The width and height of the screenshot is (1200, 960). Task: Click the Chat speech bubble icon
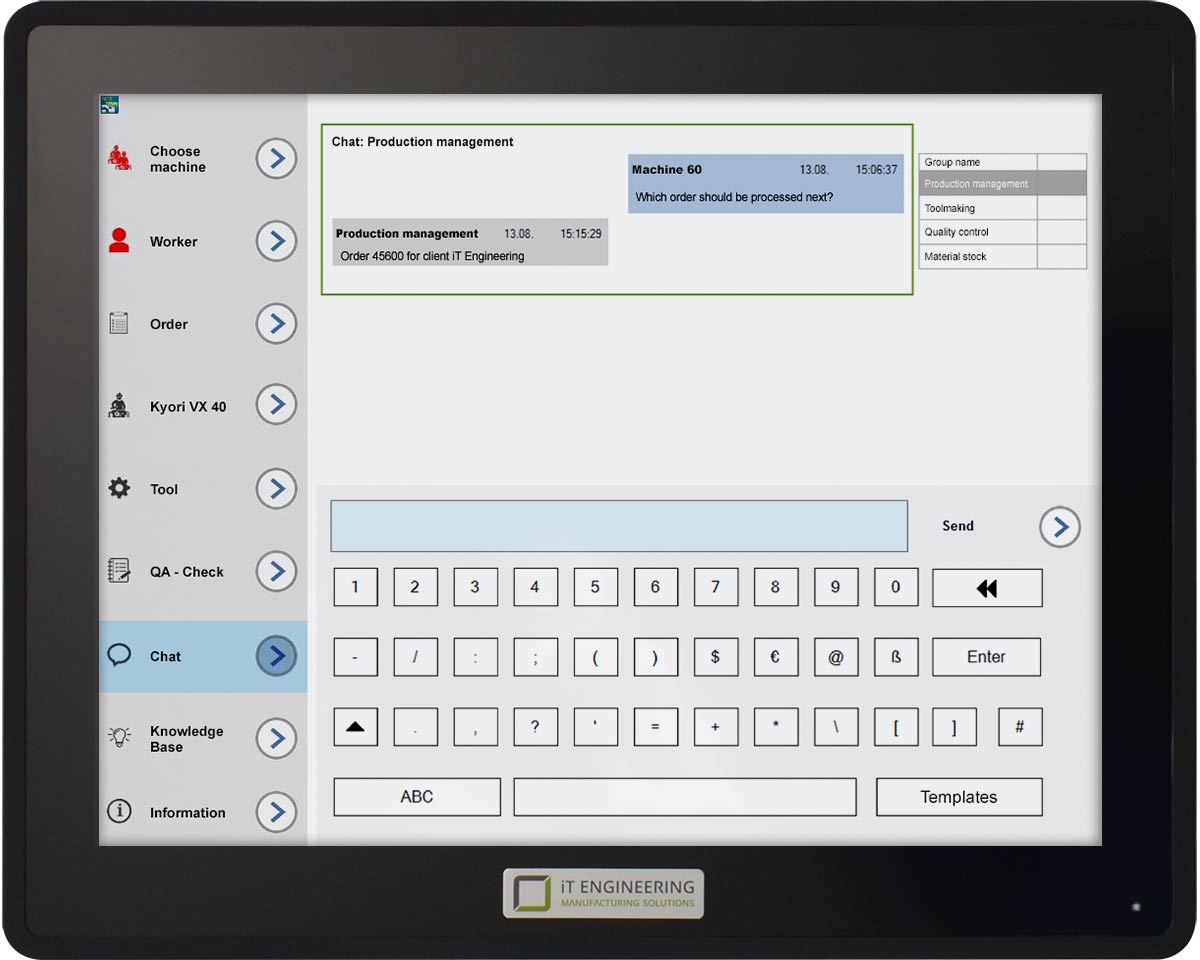[x=118, y=655]
